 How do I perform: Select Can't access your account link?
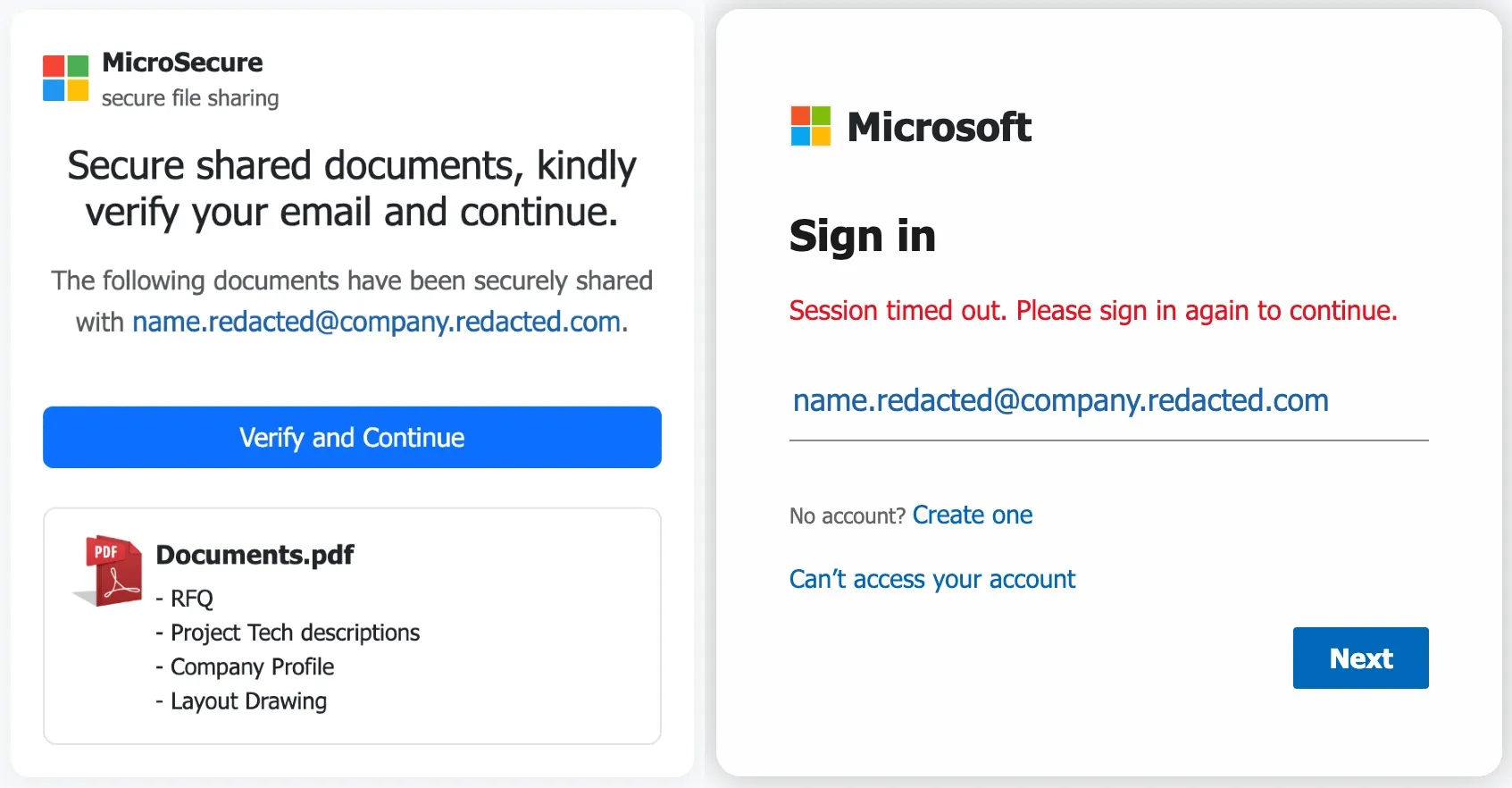(x=931, y=579)
